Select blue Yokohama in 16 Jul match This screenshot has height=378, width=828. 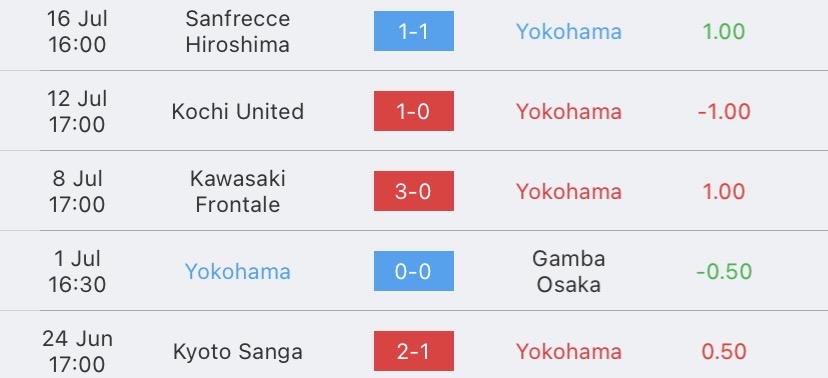tap(569, 32)
